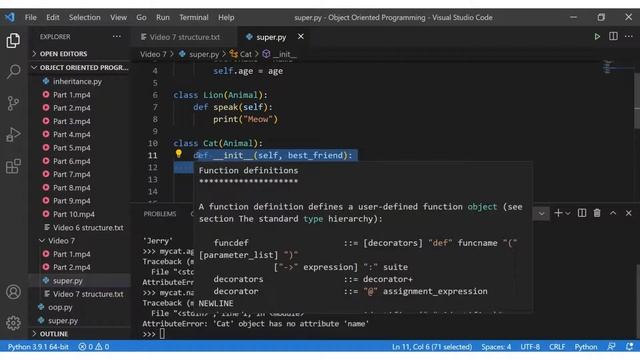Click the VS Code logo icon
The width and height of the screenshot is (640, 360).
click(10, 17)
